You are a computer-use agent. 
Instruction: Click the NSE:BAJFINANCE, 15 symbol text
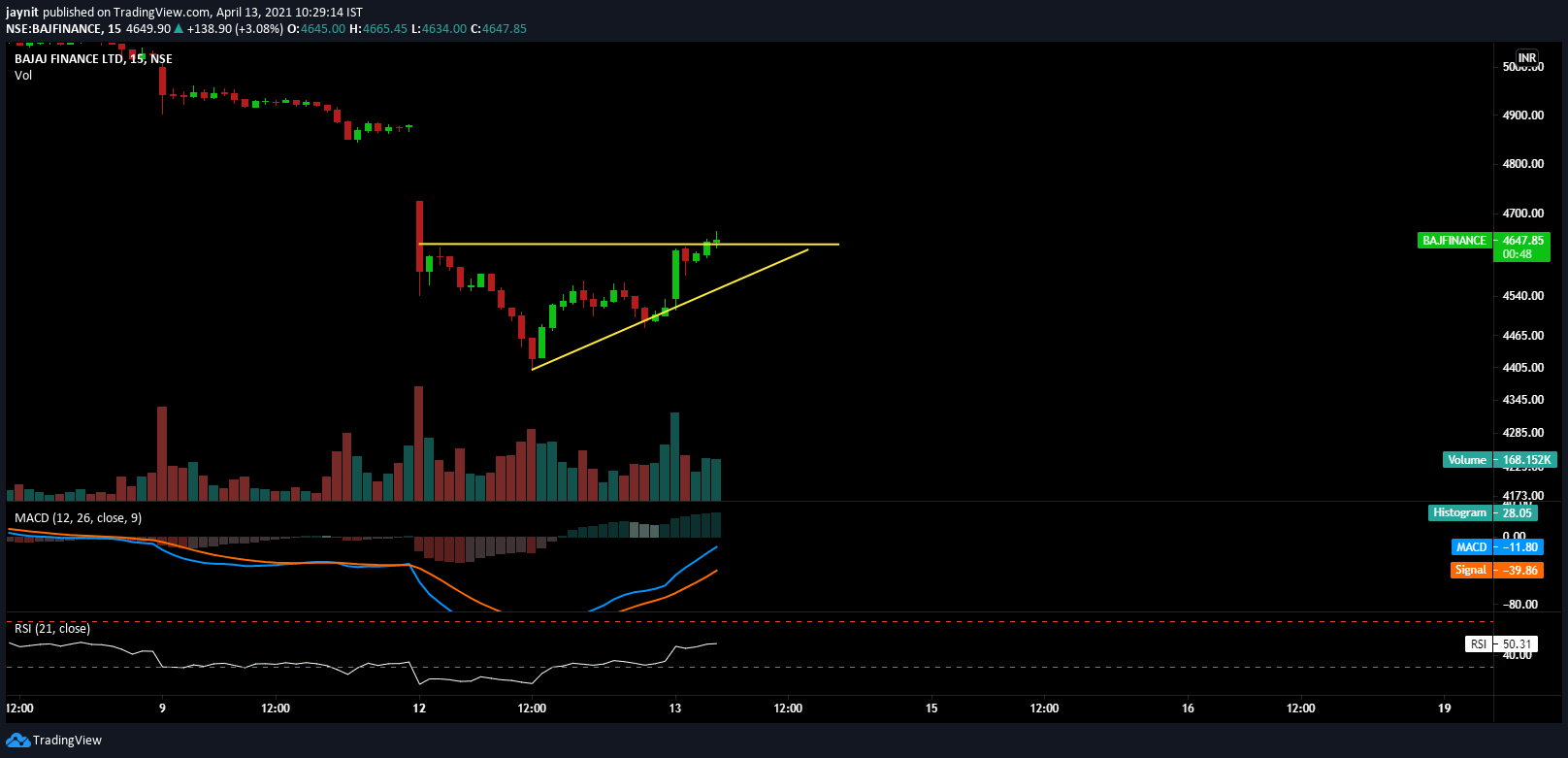point(63,29)
